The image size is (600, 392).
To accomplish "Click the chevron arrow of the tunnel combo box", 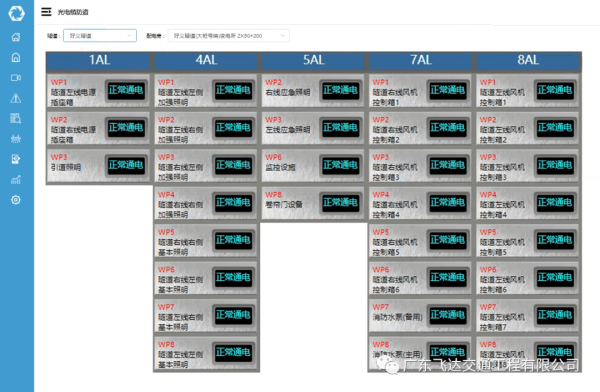I will 129,36.
